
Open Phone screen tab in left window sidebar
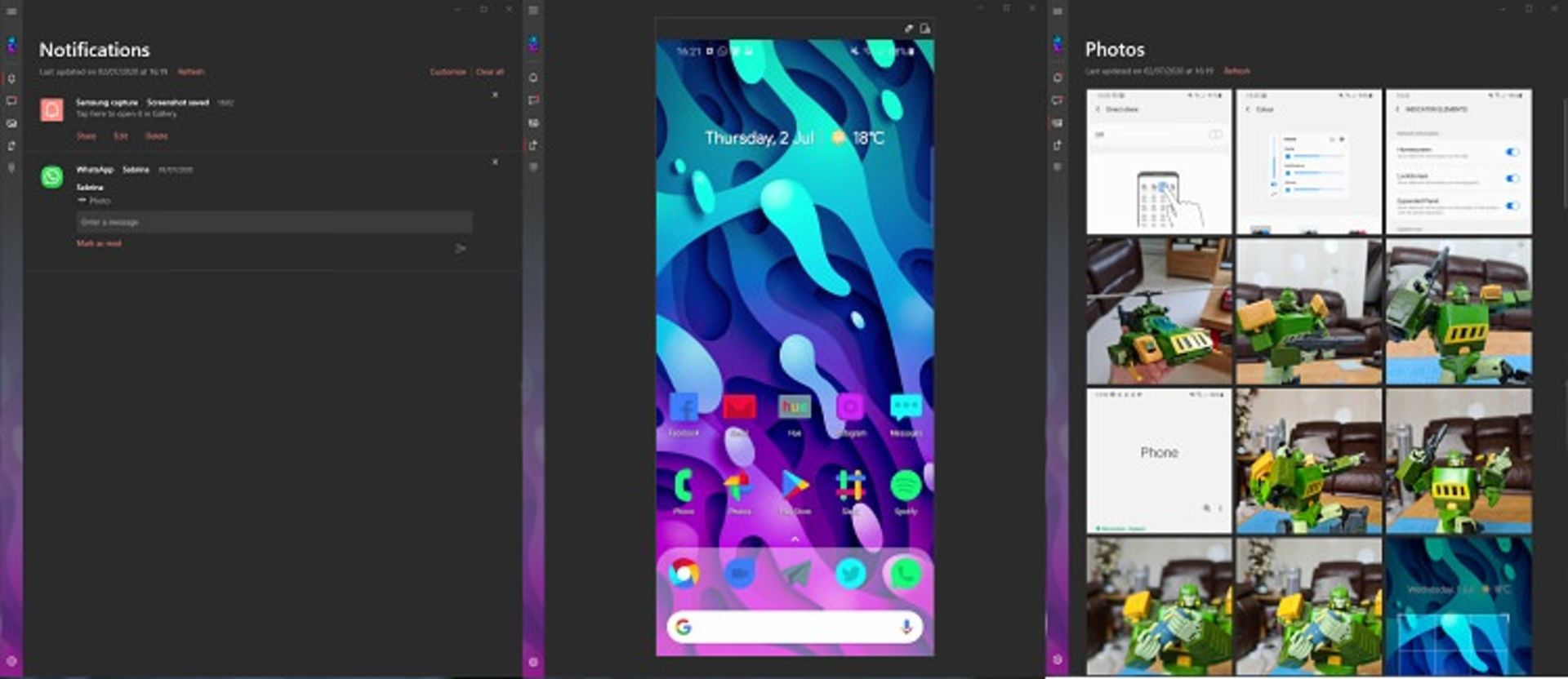(11, 145)
